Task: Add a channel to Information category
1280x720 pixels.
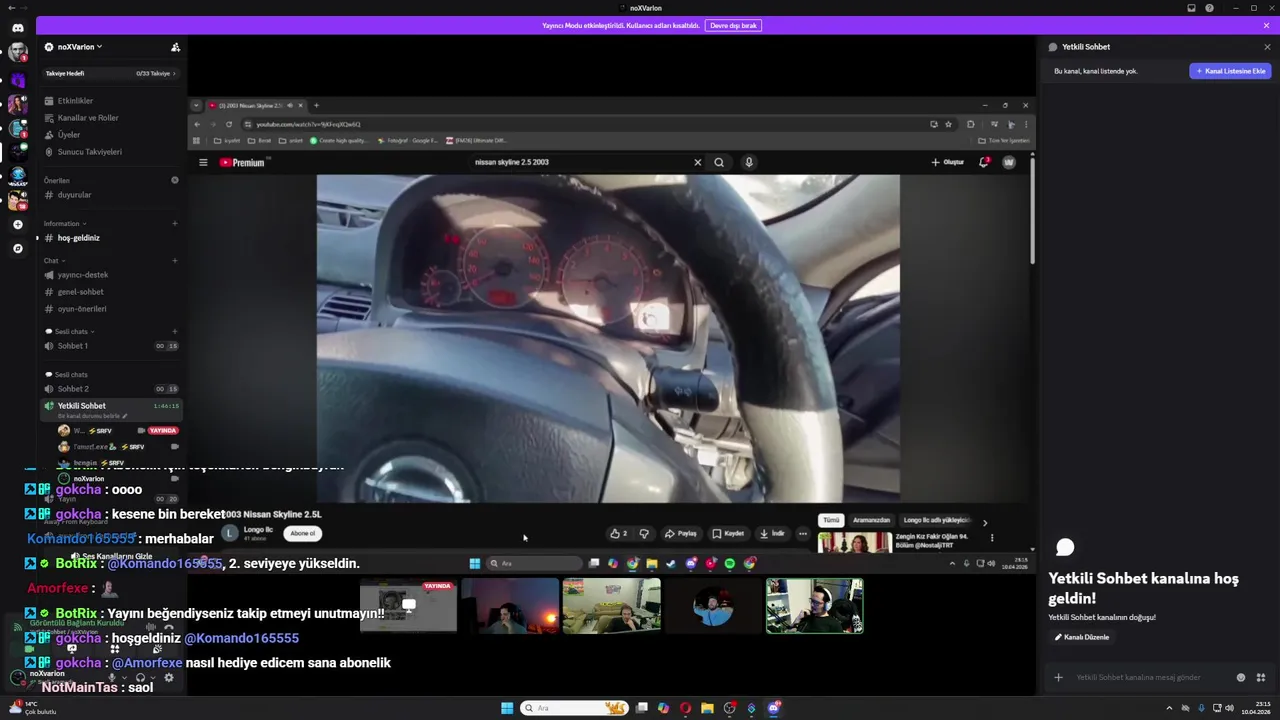Action: [175, 224]
